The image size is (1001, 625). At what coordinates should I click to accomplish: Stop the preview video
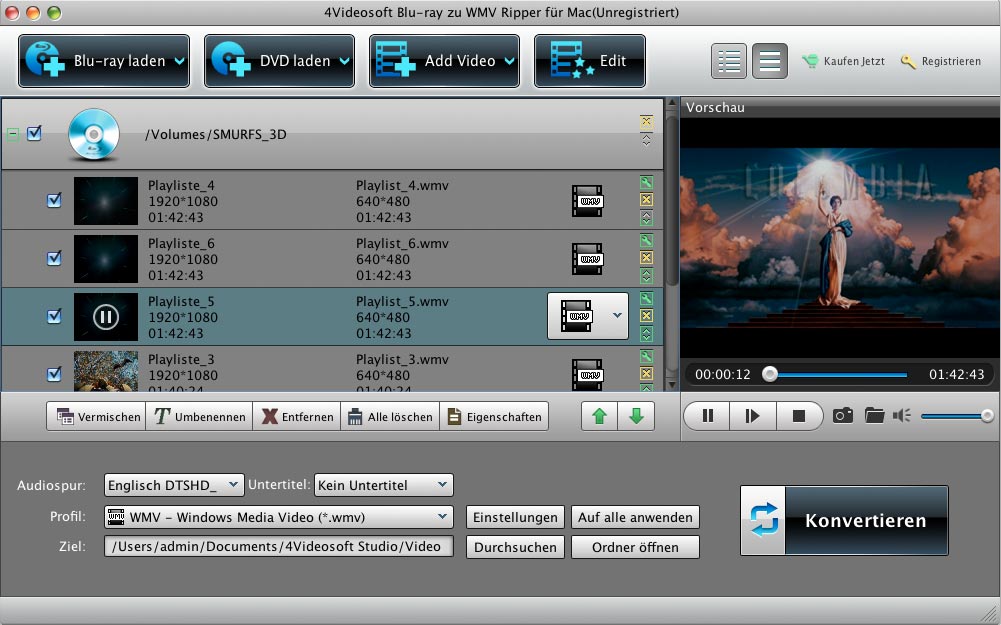tap(798, 416)
